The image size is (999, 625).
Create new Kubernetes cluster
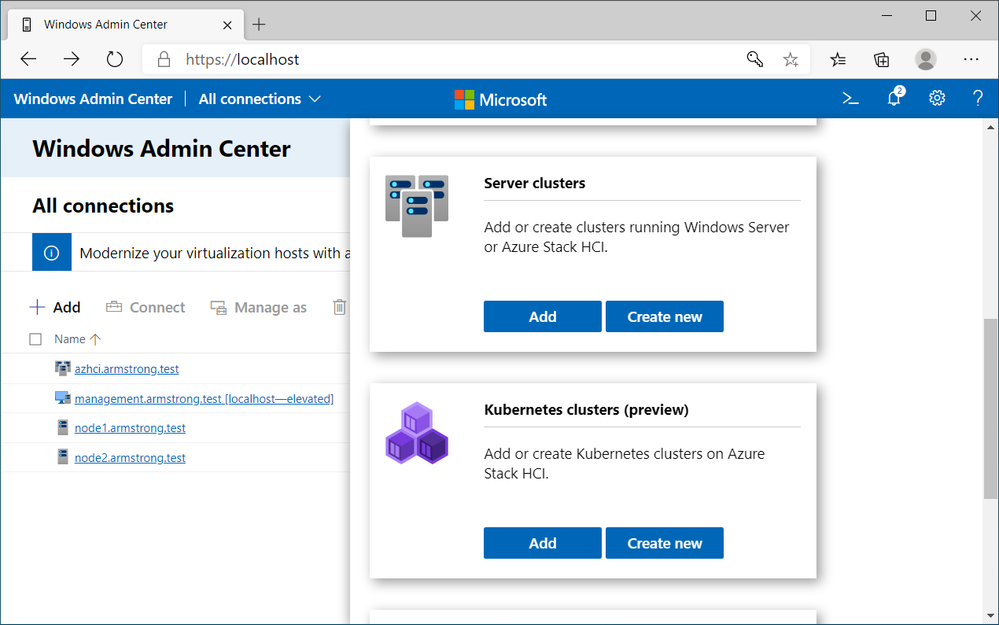tap(665, 543)
